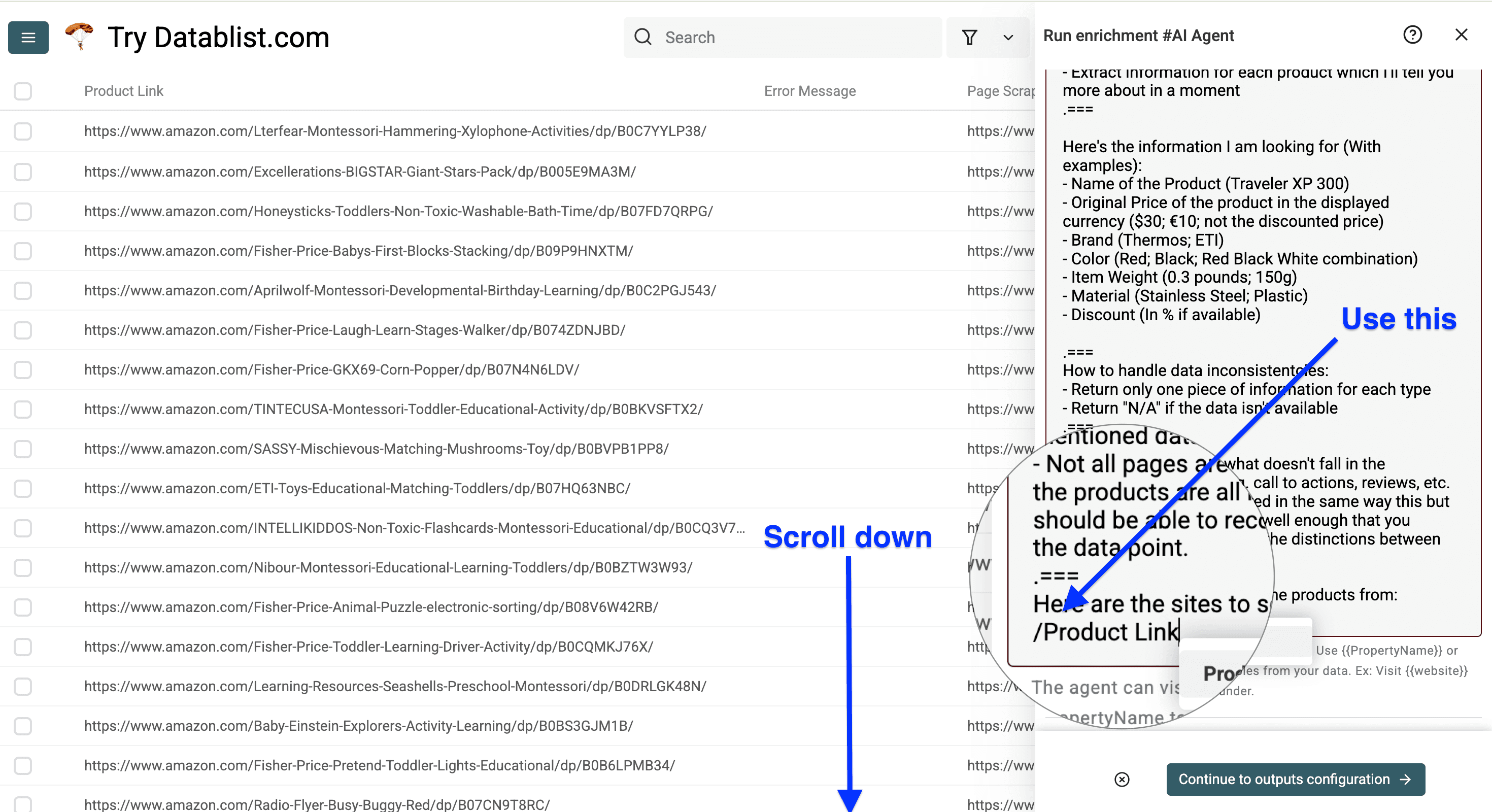Viewport: 1492px width, 812px height.
Task: Click the search magnifying glass icon
Action: (x=643, y=37)
